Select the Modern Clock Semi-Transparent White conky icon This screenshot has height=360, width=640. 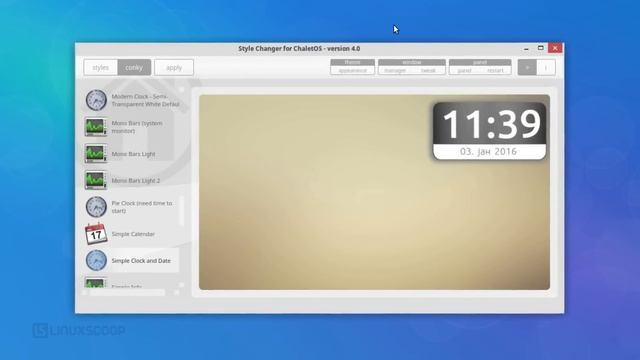[x=96, y=100]
